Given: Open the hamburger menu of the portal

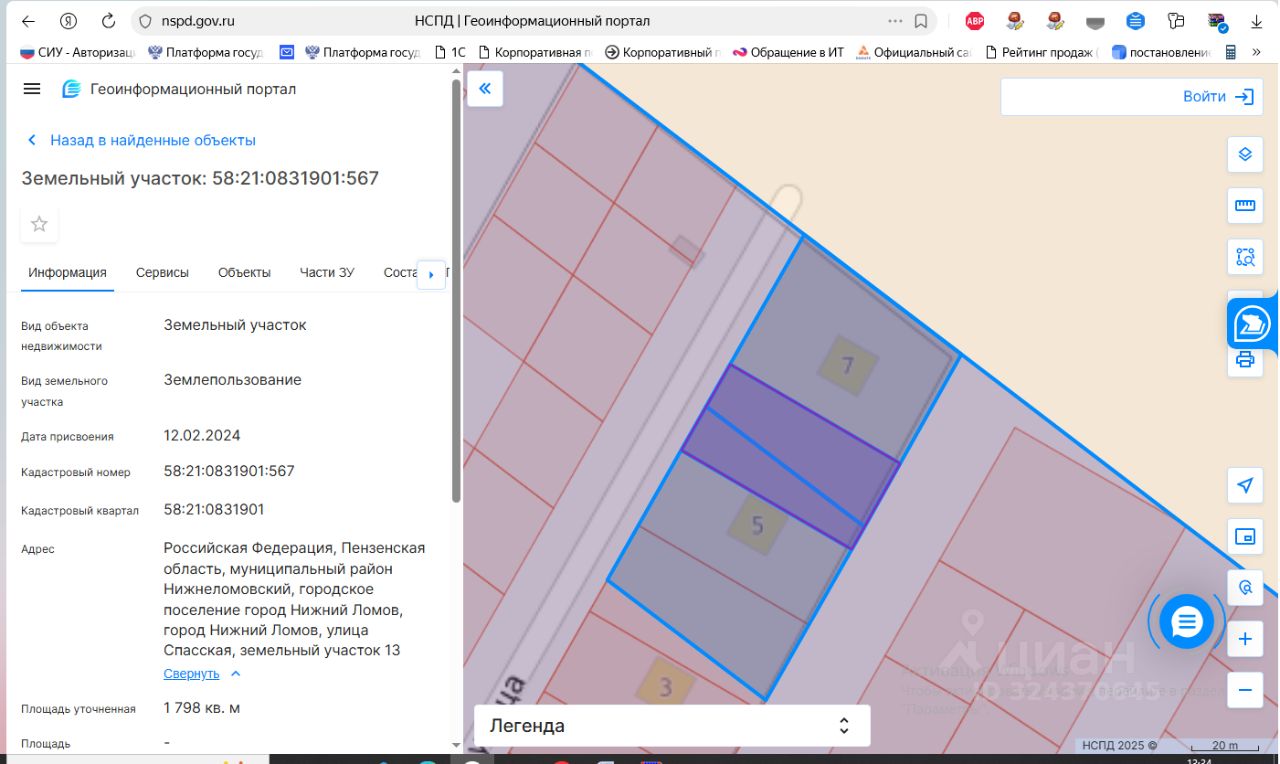Looking at the screenshot, I should [32, 89].
